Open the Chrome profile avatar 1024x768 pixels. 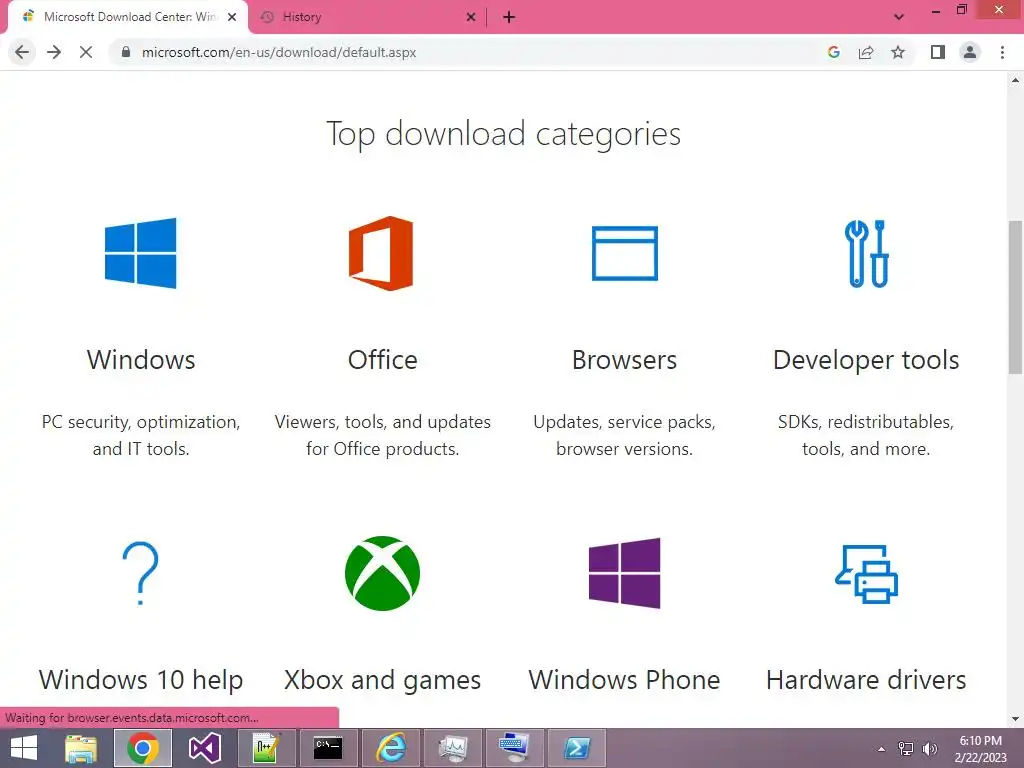coord(970,52)
